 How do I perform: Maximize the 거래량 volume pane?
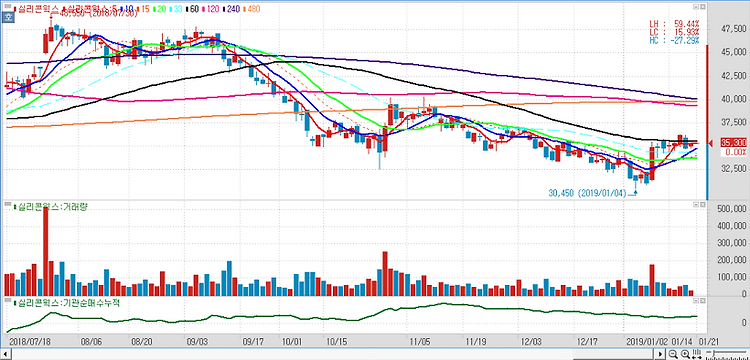coord(703,205)
